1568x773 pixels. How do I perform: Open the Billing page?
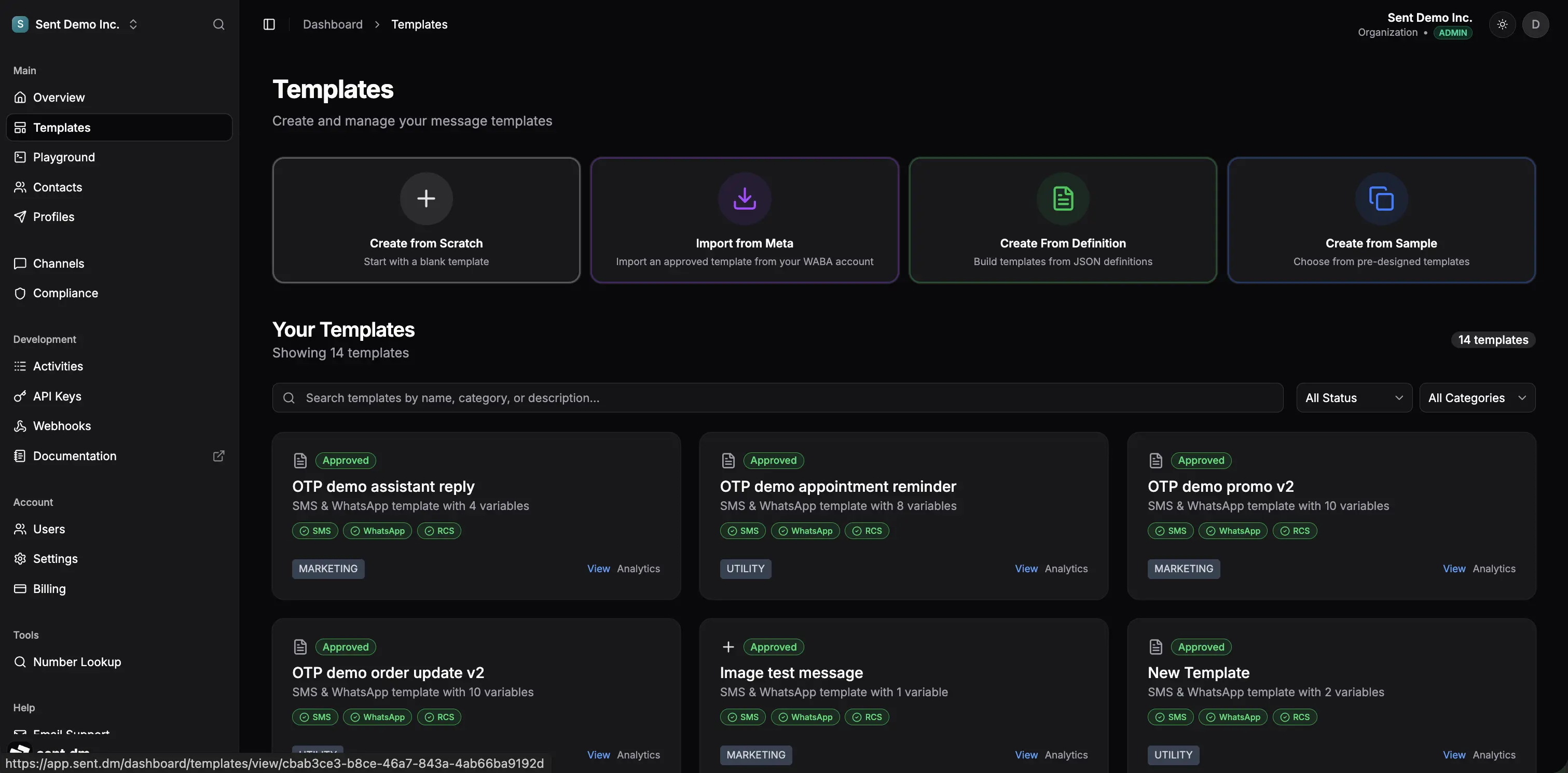(119, 589)
